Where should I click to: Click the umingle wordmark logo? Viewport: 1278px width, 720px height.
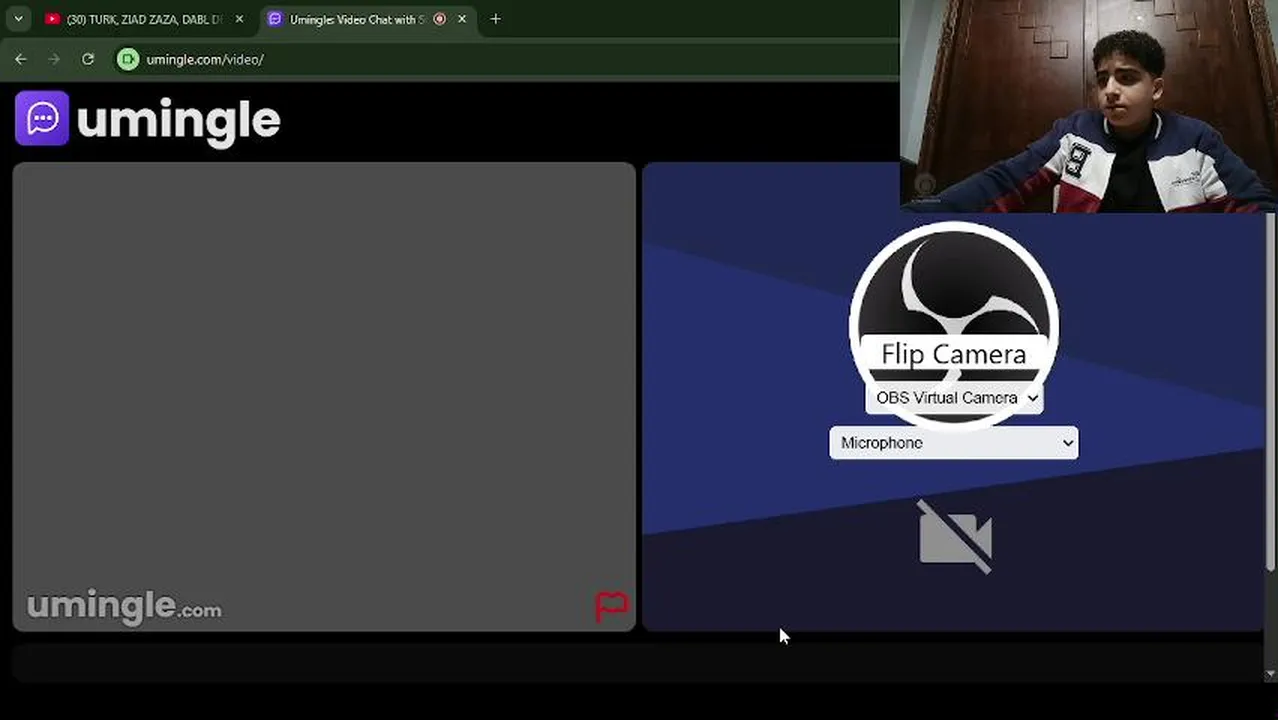click(x=179, y=121)
